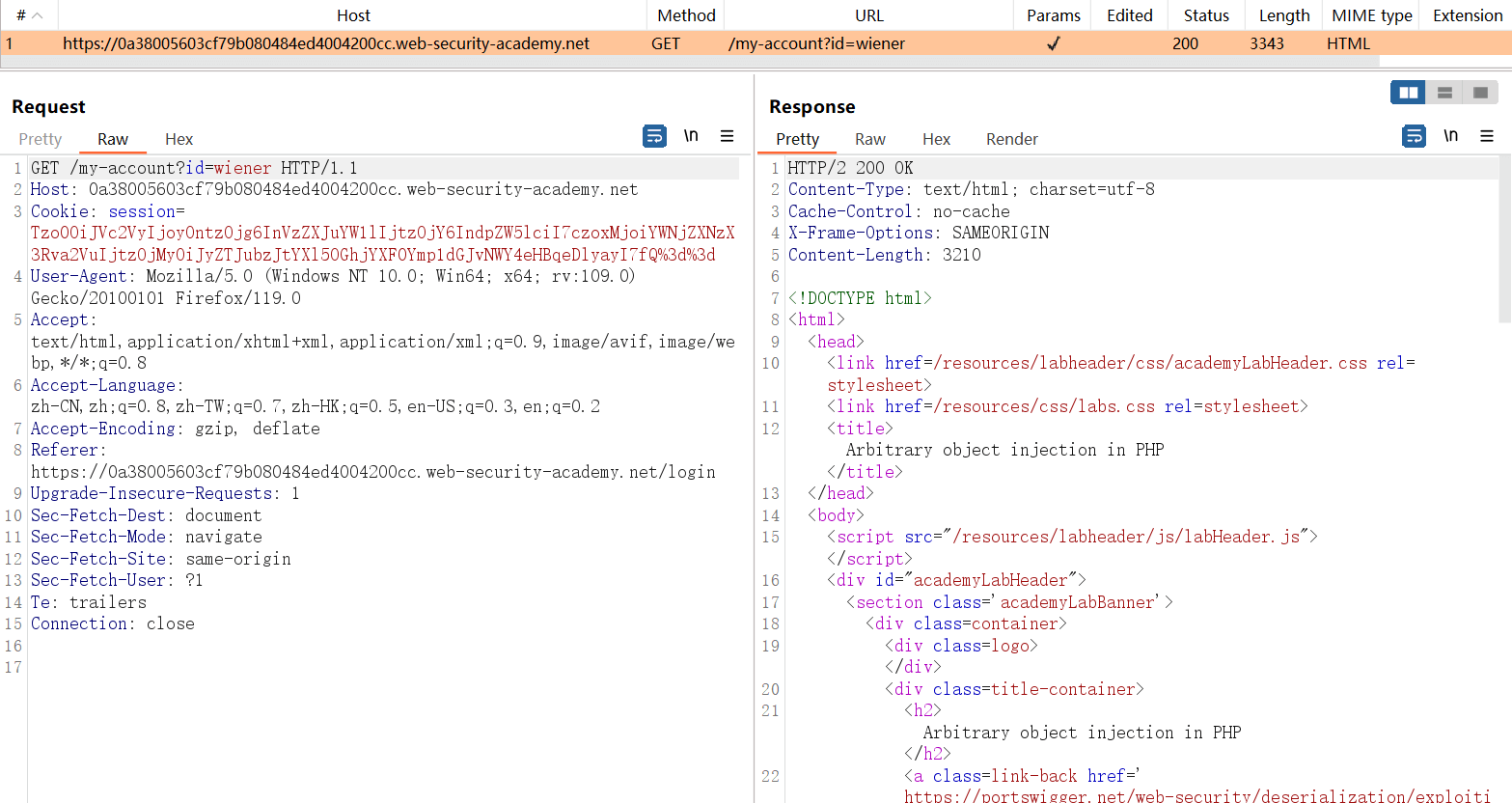
Task: Toggle line wrap icon in Response panel
Action: click(1414, 136)
